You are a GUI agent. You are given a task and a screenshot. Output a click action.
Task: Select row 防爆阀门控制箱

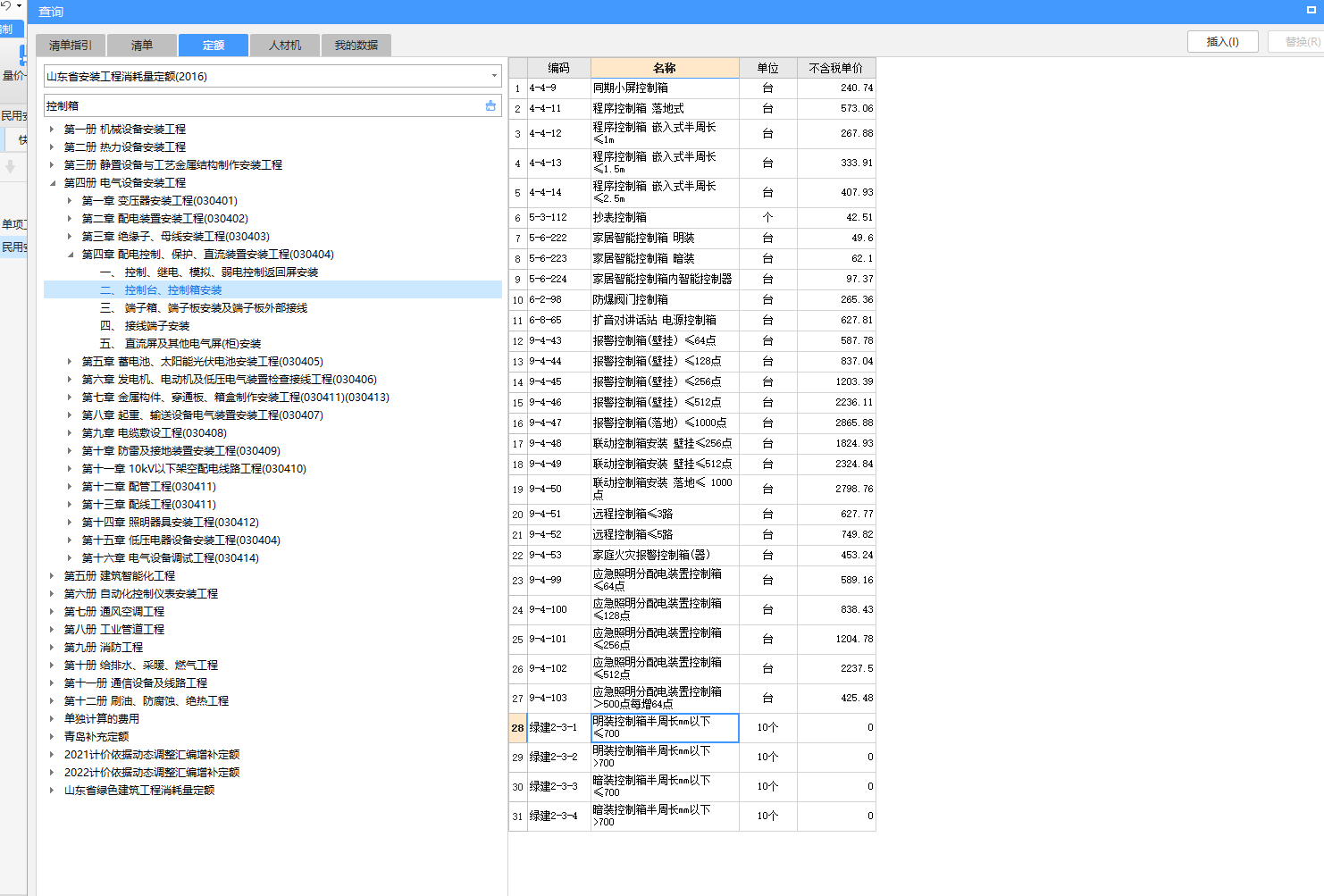pos(665,299)
